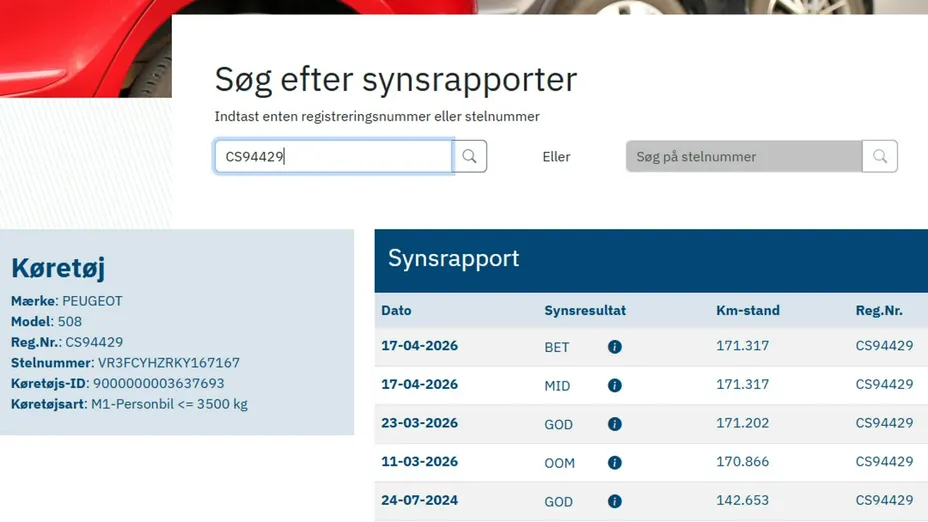
Task: Click the Stelnummer value VR3FCYHZRKY167167
Action: click(169, 363)
